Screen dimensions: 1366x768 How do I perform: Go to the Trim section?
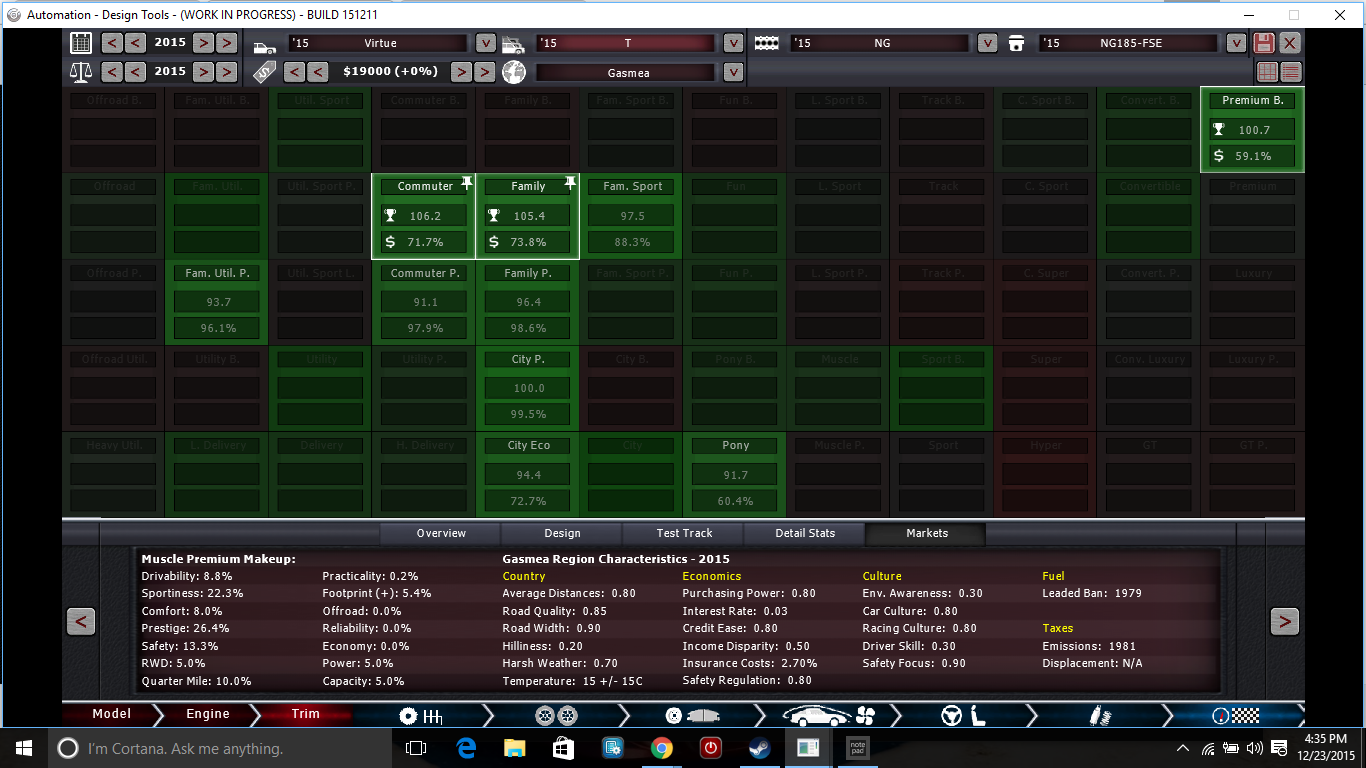click(x=305, y=715)
